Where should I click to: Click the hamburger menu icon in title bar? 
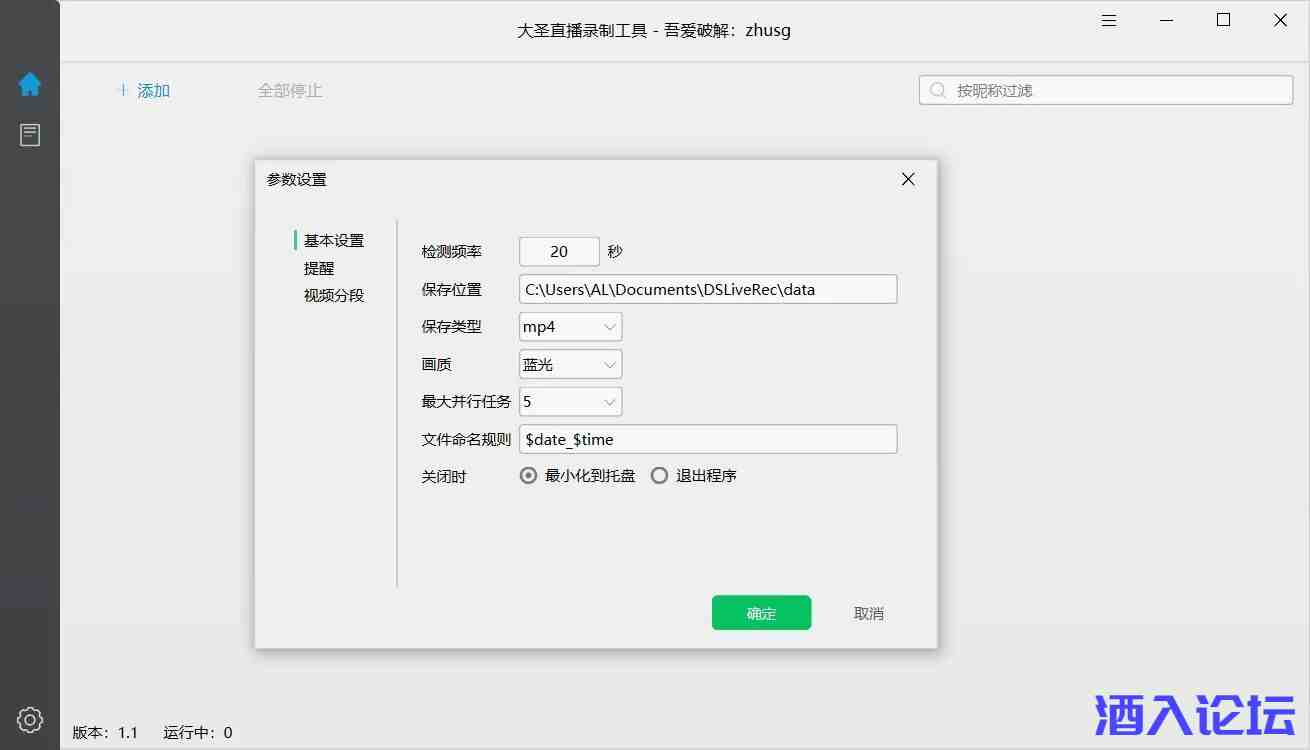[x=1109, y=21]
